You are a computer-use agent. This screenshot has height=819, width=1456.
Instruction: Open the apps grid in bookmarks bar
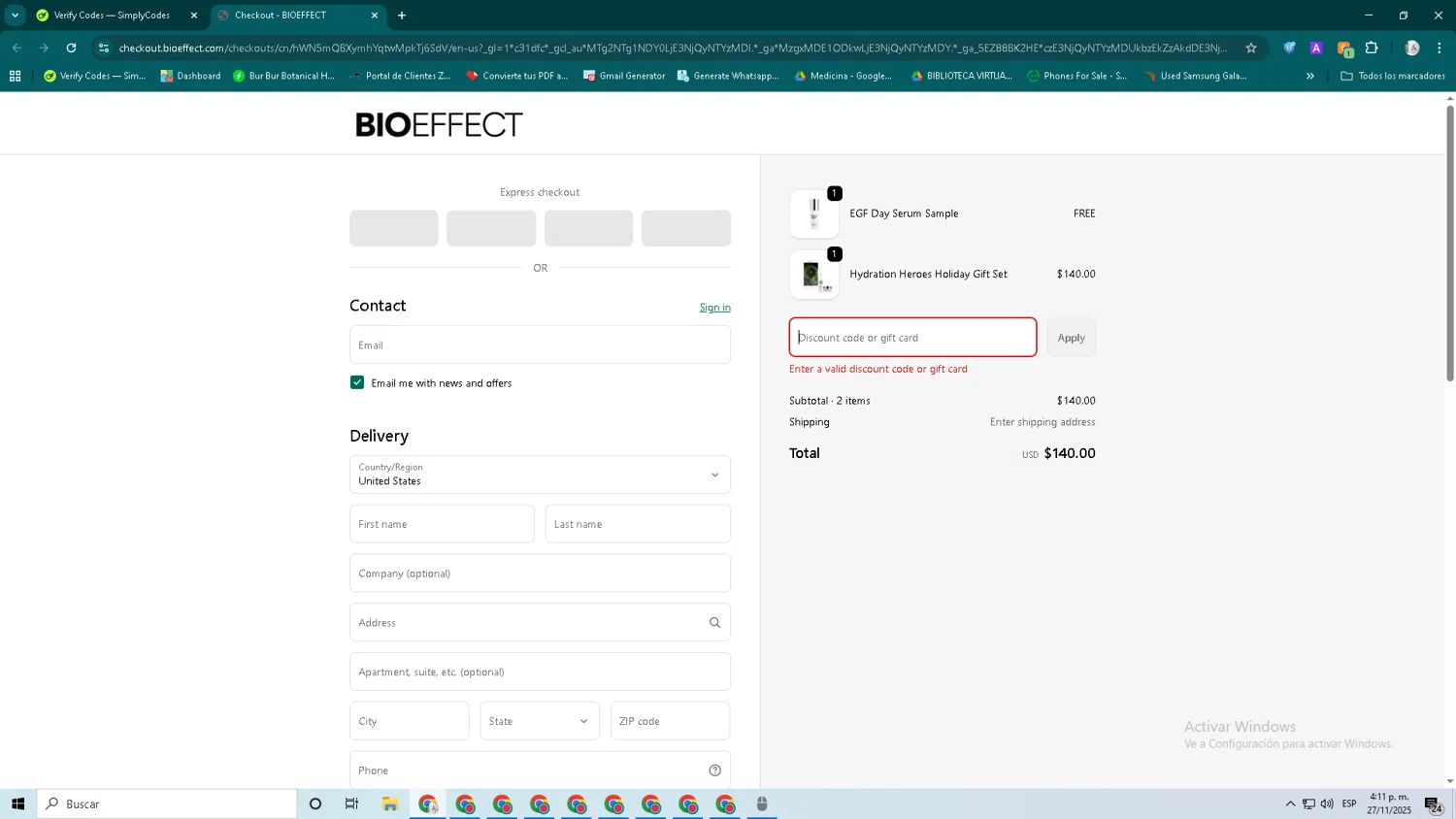[15, 76]
